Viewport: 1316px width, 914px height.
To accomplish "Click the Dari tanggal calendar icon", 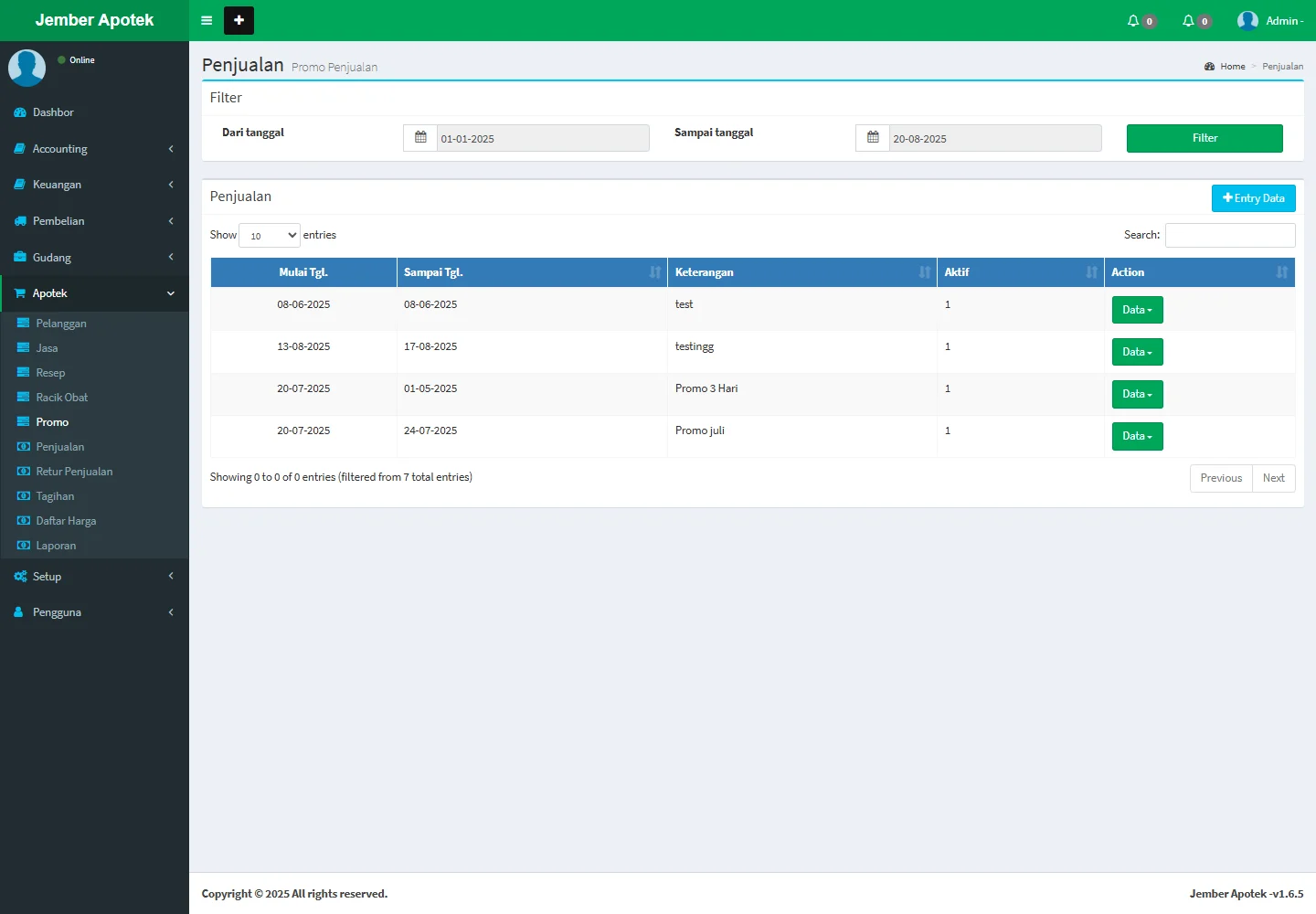I will tap(420, 138).
